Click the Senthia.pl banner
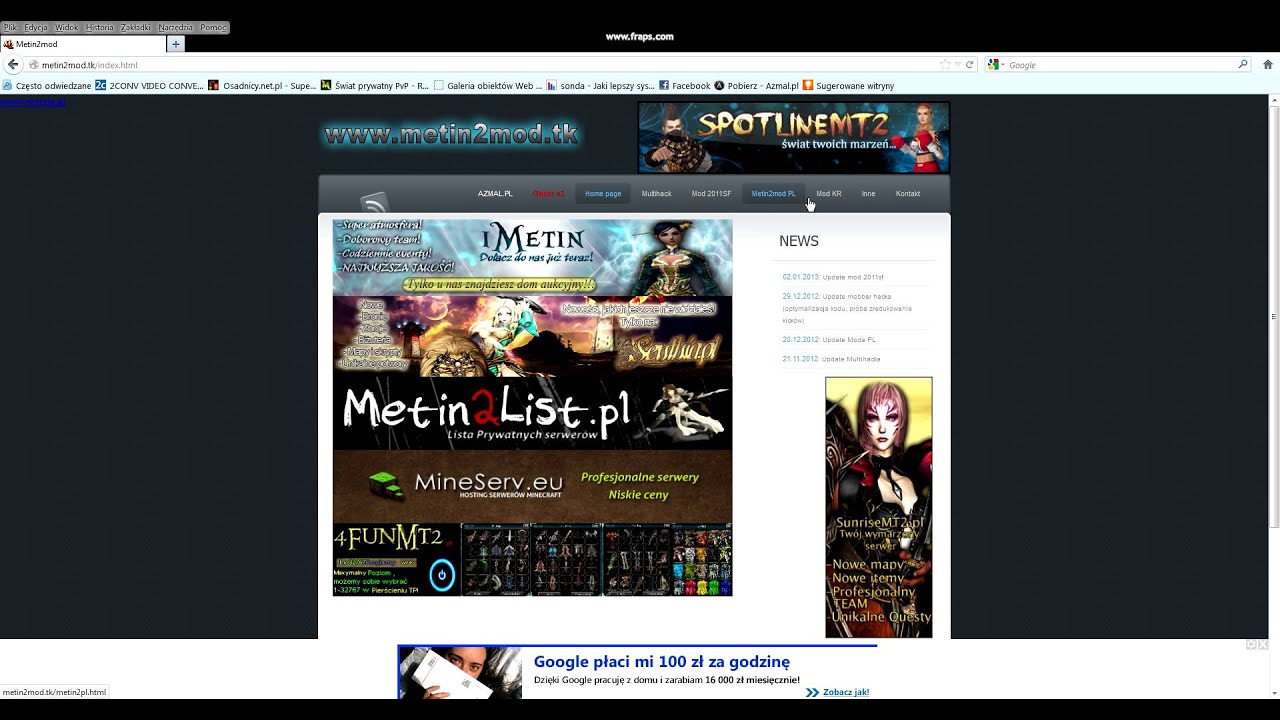 [532, 336]
